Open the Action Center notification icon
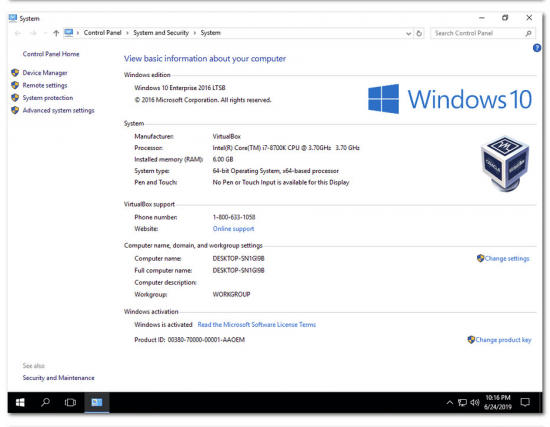The width and height of the screenshot is (550, 427). tap(525, 402)
